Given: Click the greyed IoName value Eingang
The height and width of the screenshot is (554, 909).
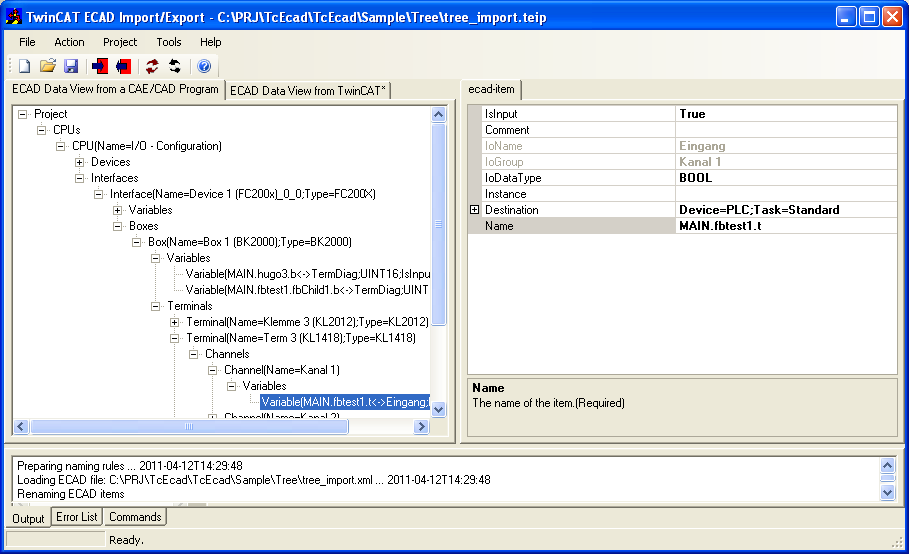Looking at the screenshot, I should click(x=702, y=146).
